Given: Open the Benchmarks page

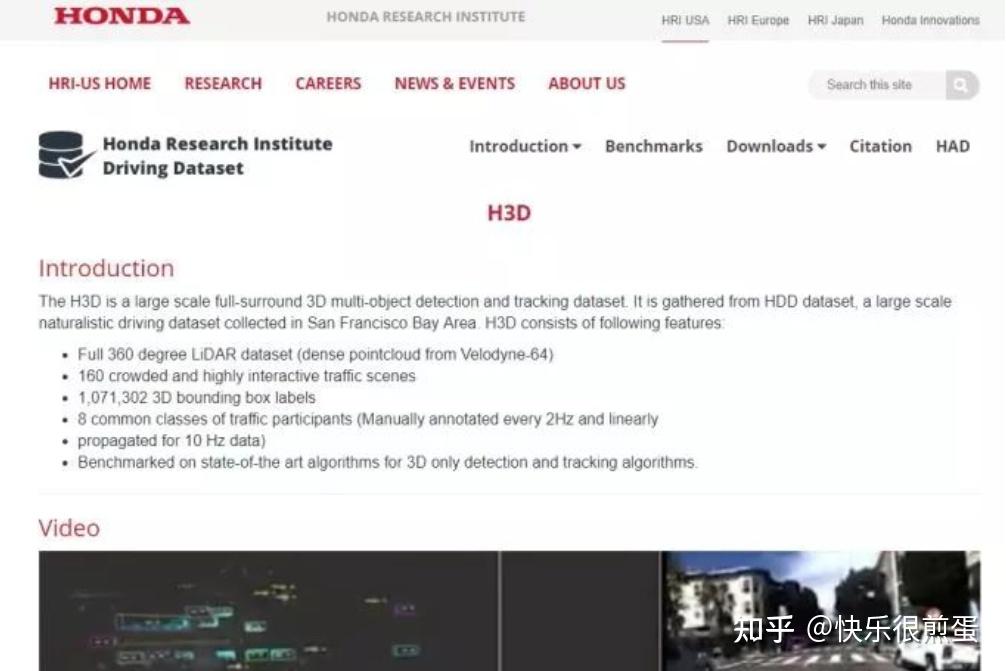Looking at the screenshot, I should [653, 146].
